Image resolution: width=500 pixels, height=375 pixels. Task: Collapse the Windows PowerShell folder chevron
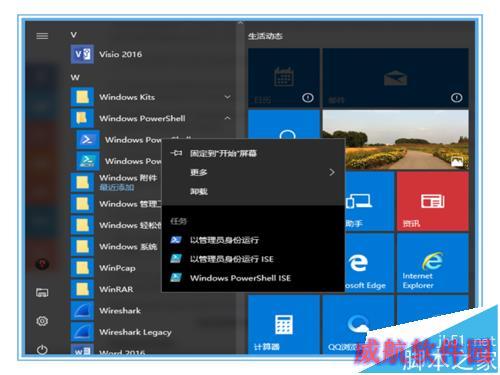tap(227, 118)
